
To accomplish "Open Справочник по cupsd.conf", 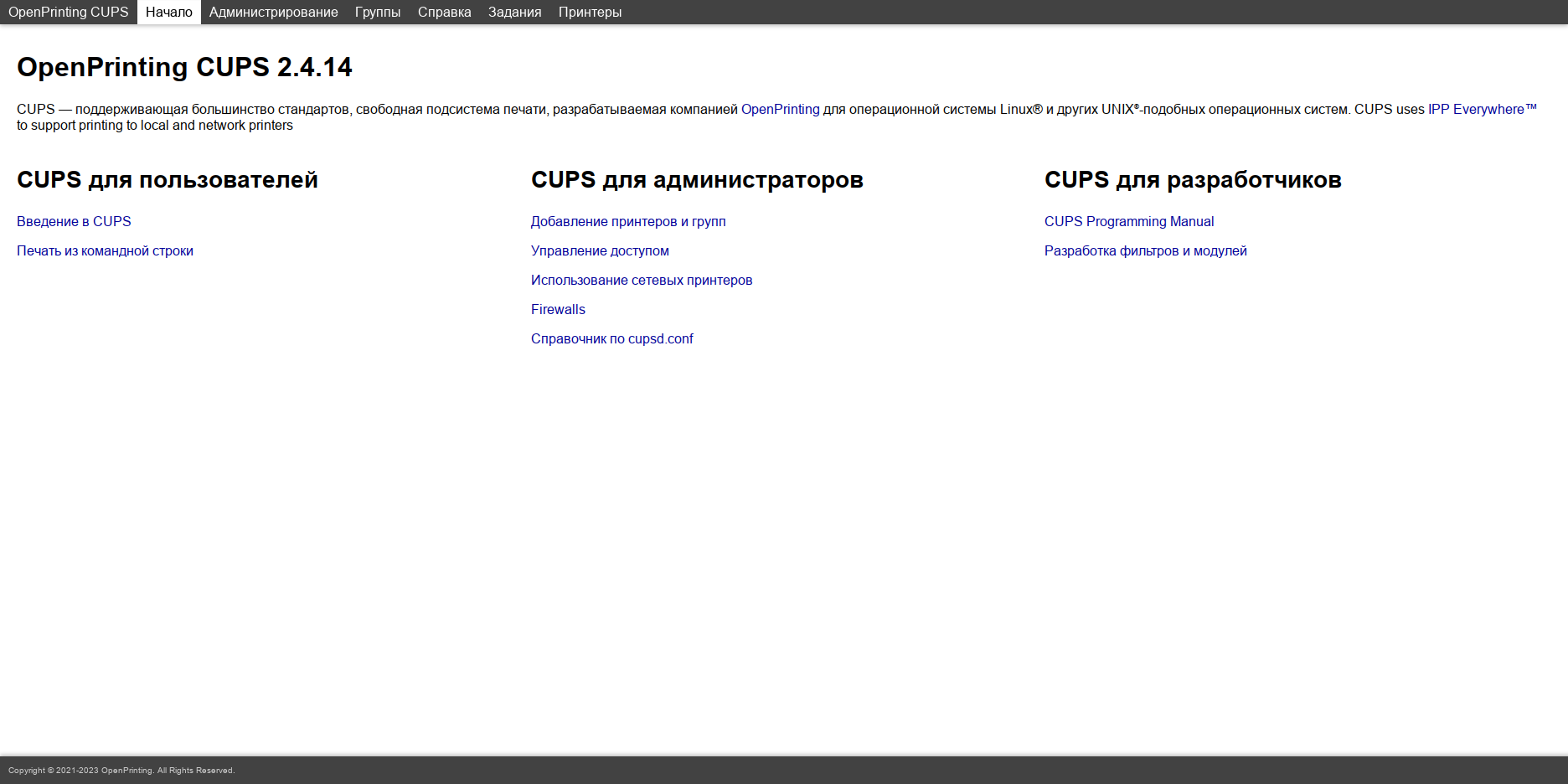I will [612, 338].
